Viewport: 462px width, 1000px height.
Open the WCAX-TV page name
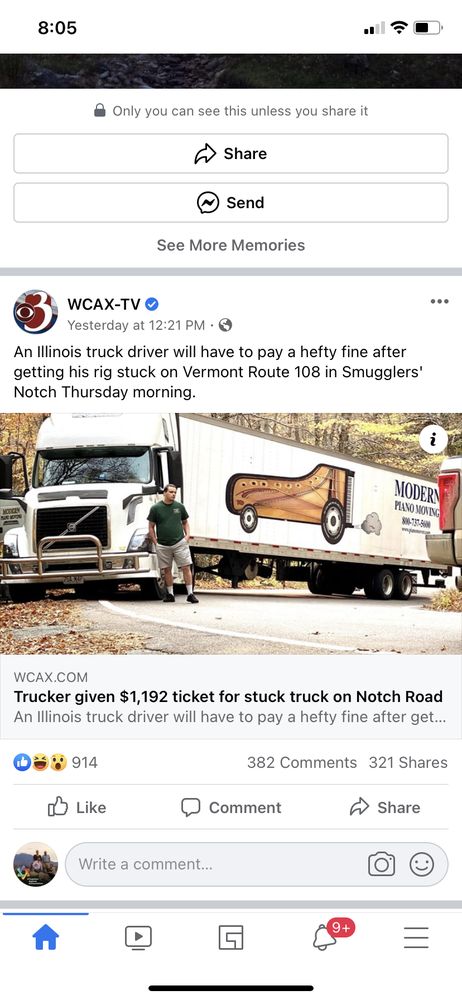(104, 304)
